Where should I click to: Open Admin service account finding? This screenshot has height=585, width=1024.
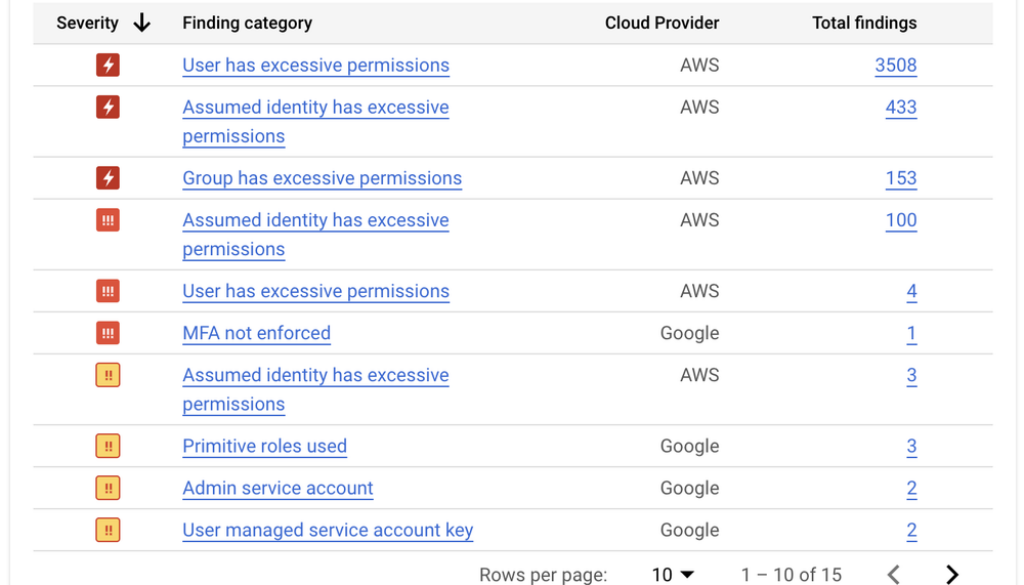tap(277, 488)
